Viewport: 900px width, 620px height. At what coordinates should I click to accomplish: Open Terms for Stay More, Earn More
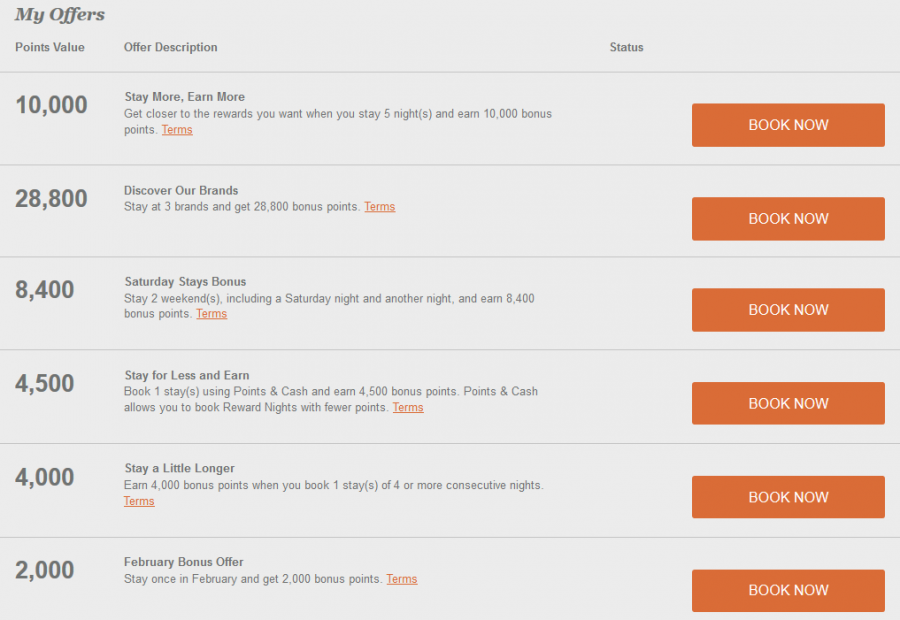(177, 130)
